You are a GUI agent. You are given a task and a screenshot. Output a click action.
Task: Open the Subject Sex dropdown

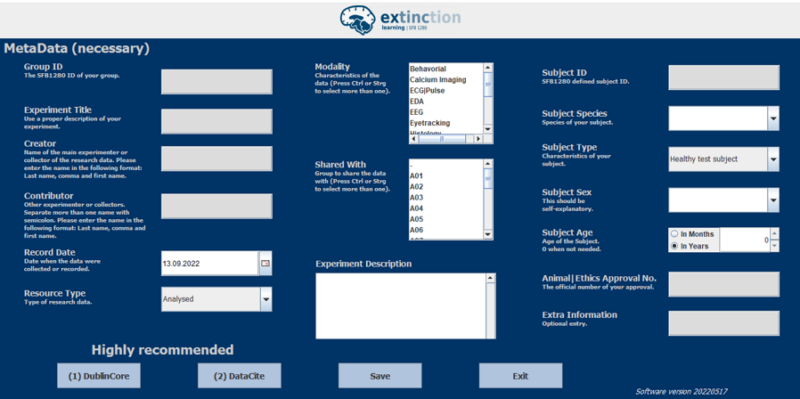point(773,201)
